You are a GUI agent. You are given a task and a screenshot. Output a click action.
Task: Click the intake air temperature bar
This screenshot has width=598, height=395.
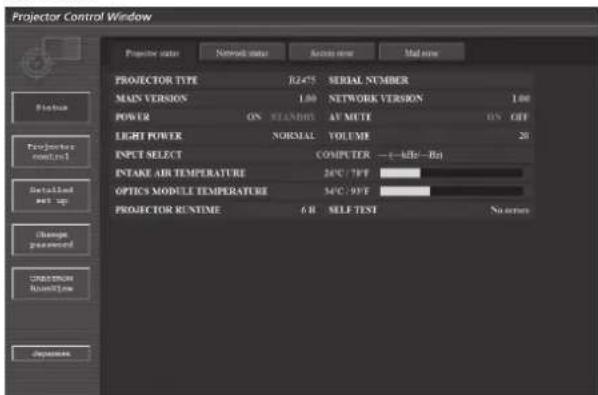pos(452,173)
